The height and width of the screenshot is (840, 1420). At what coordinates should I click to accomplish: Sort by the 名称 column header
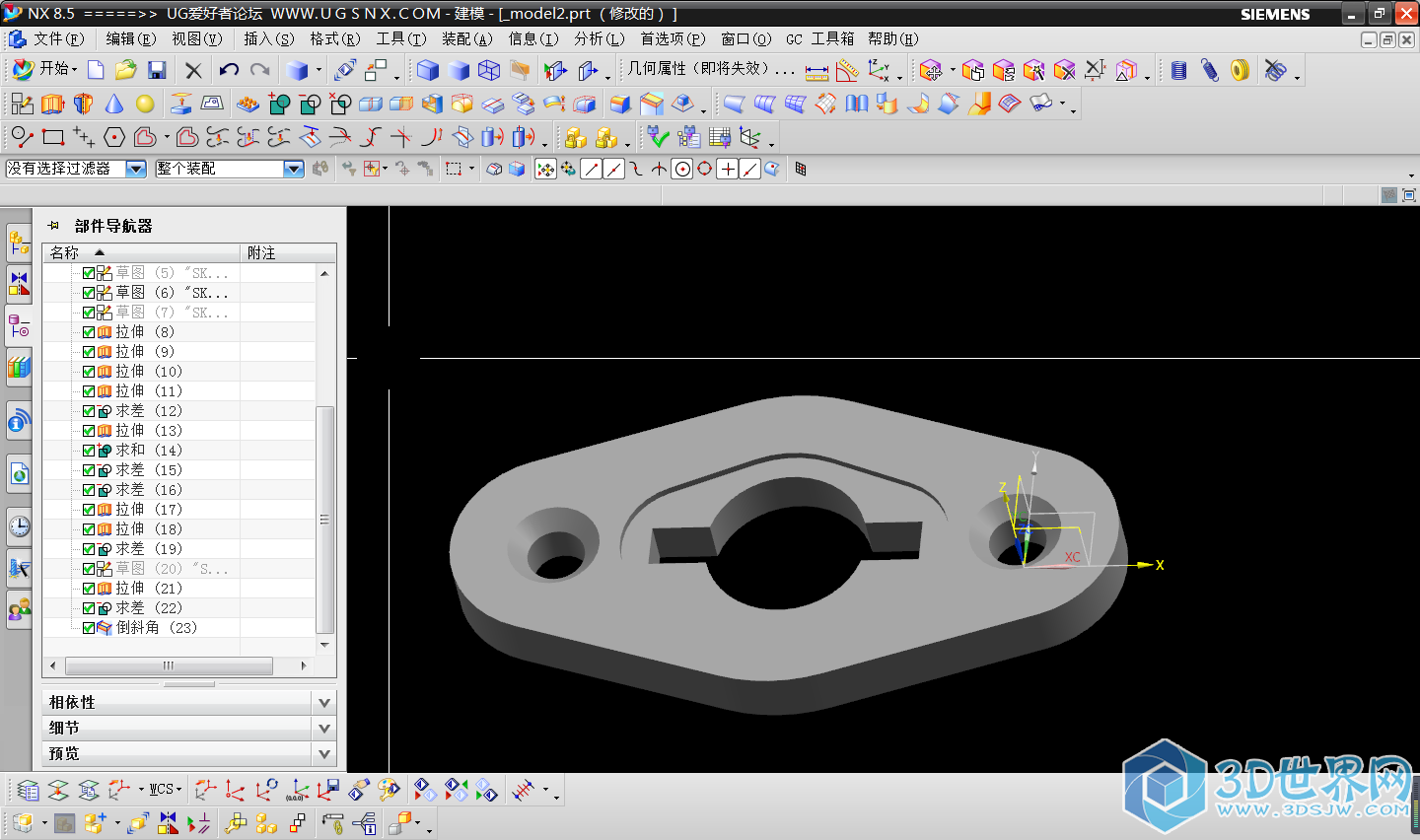point(141,252)
